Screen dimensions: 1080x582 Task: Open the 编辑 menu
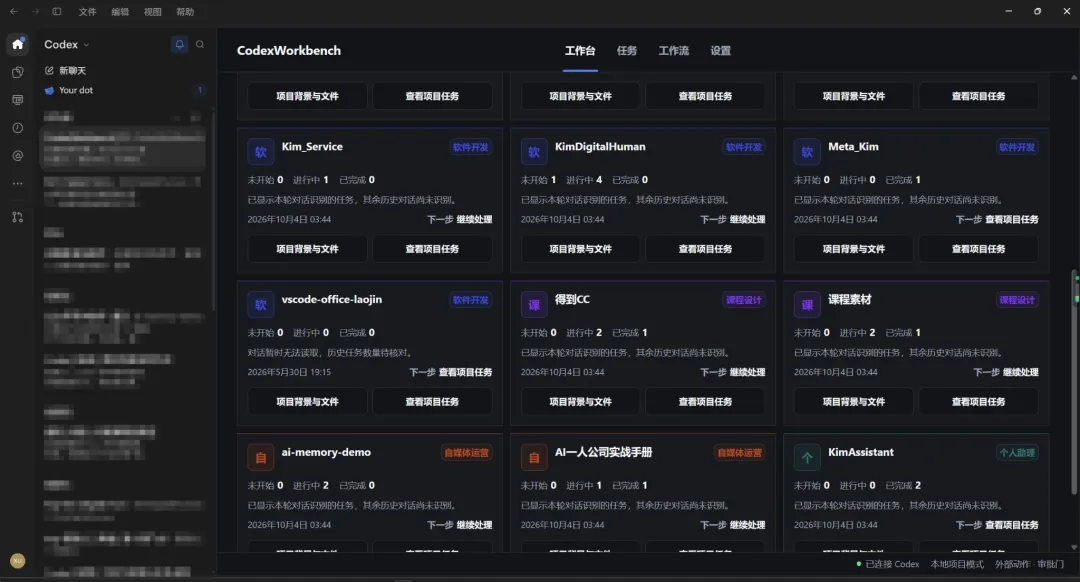click(120, 12)
